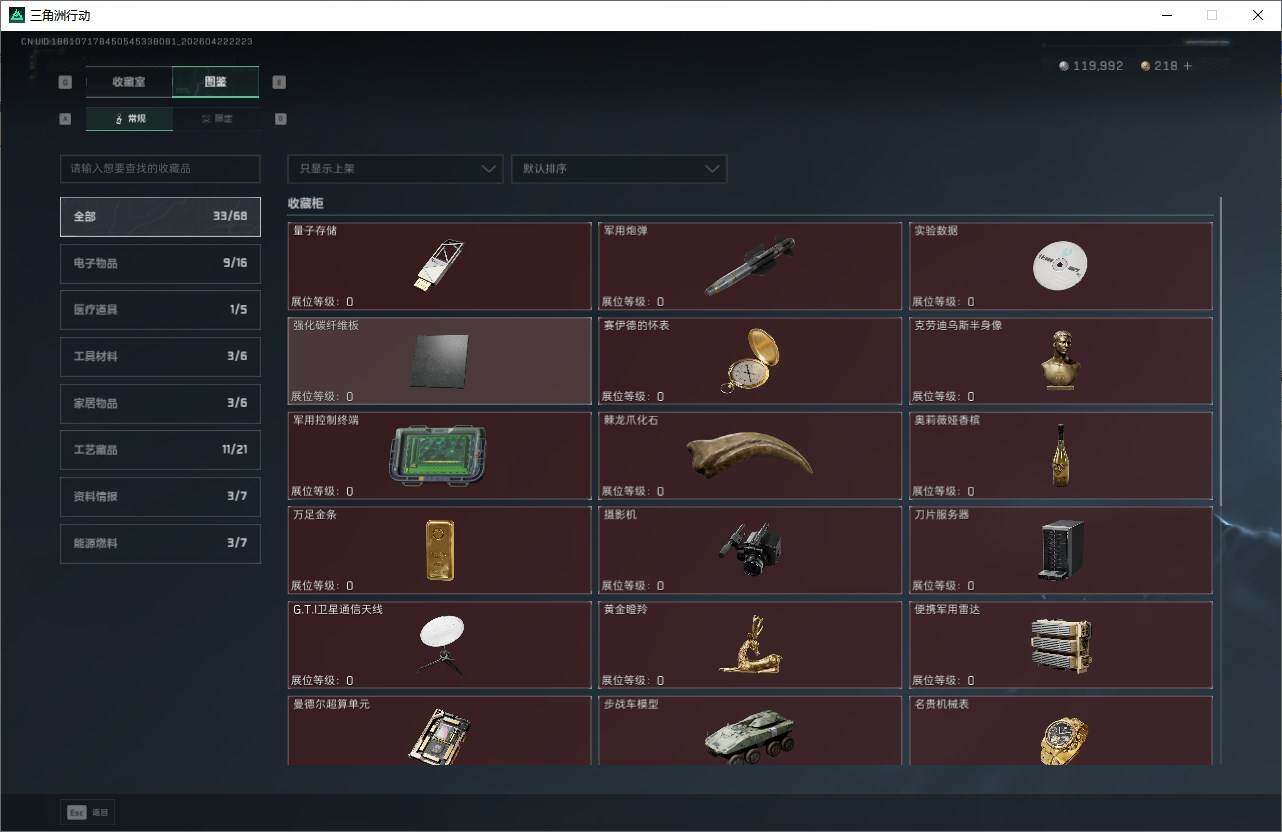Viewport: 1282px width, 832px height.
Task: Choose the 黄金瞪羚 golden gazelle
Action: (750, 645)
